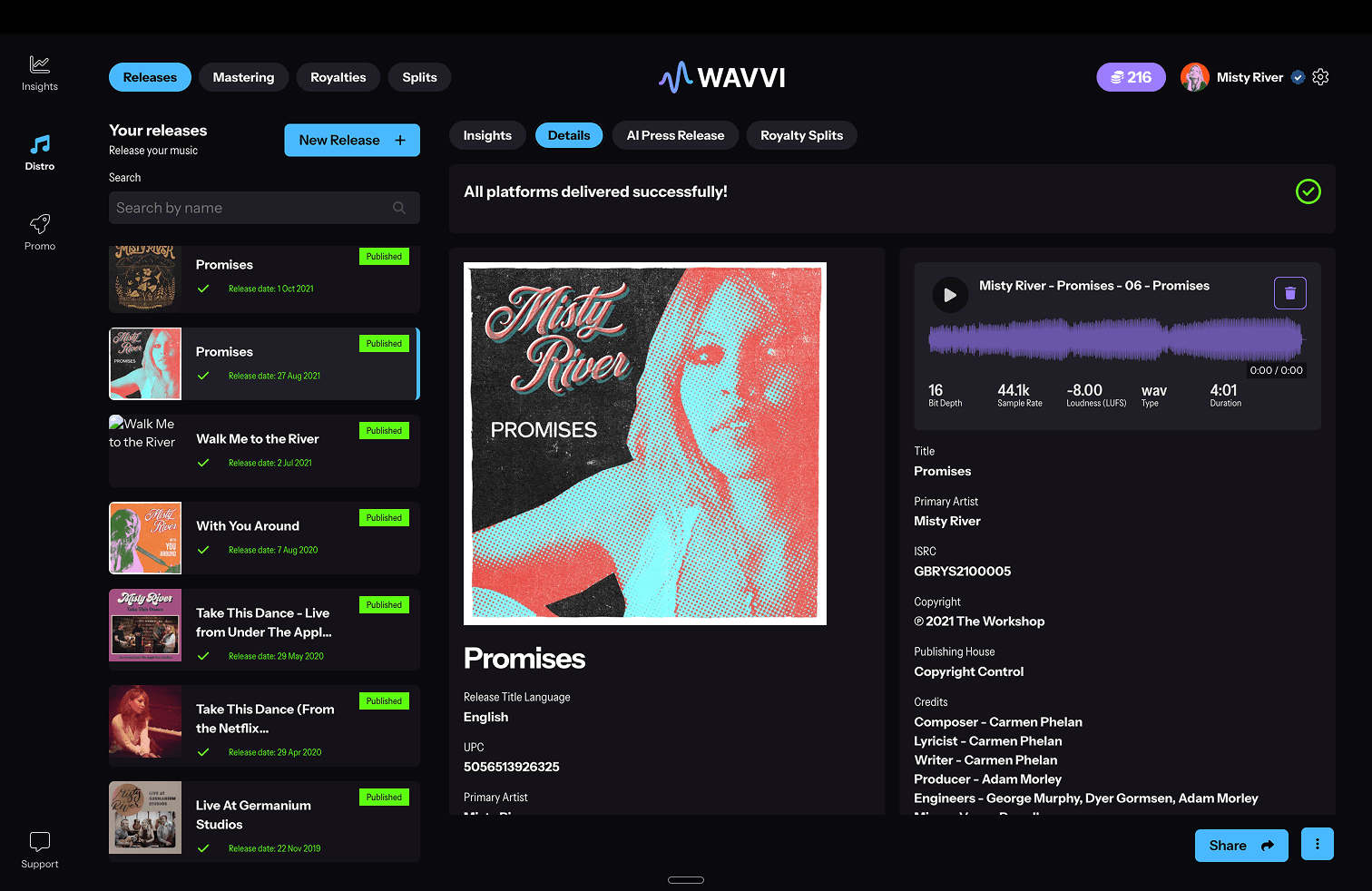This screenshot has width=1372, height=891.
Task: Switch to the Mastering tab
Action: tap(243, 77)
